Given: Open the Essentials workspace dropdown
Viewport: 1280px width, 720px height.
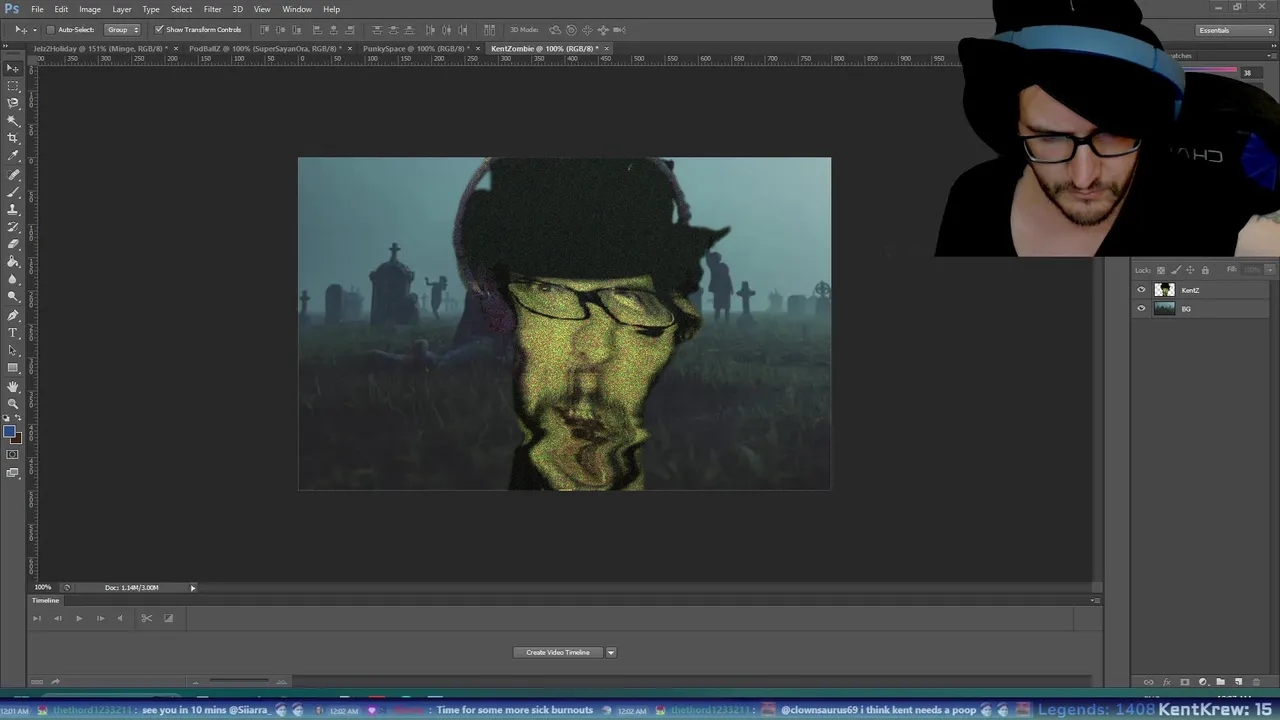Looking at the screenshot, I should pyautogui.click(x=1236, y=30).
